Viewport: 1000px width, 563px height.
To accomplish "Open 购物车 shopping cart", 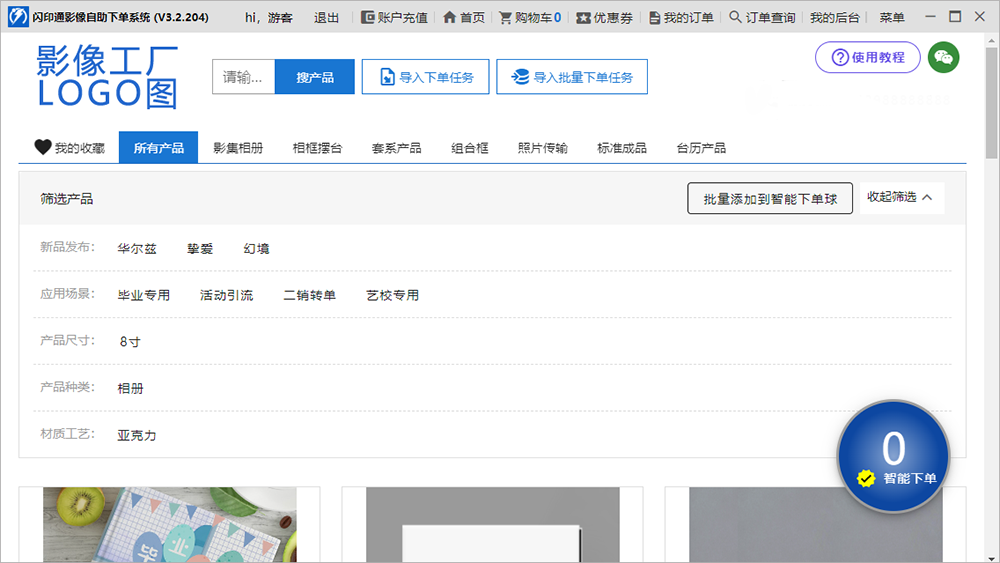I will pos(530,18).
